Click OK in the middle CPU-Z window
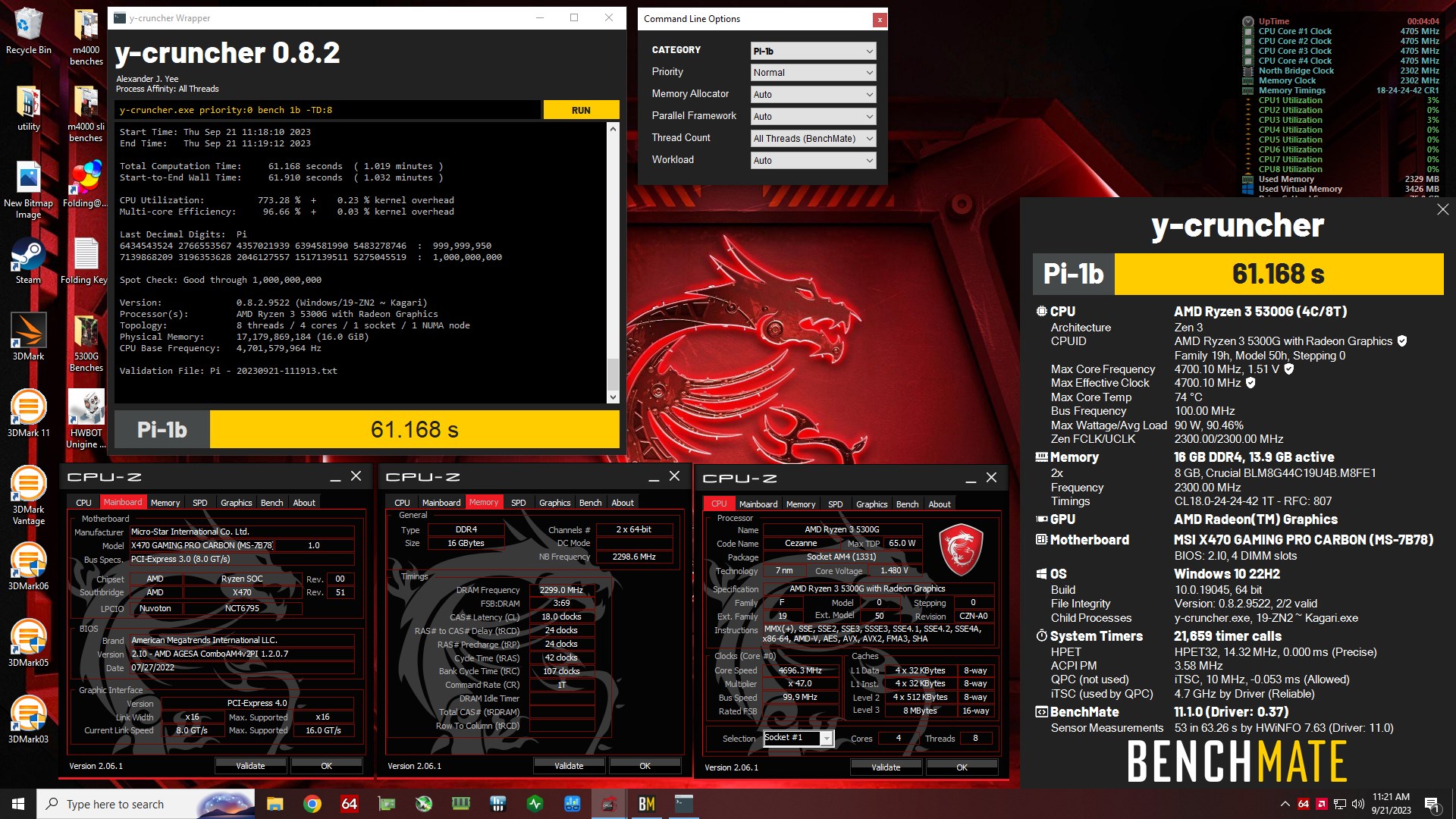The width and height of the screenshot is (1456, 819). (645, 766)
